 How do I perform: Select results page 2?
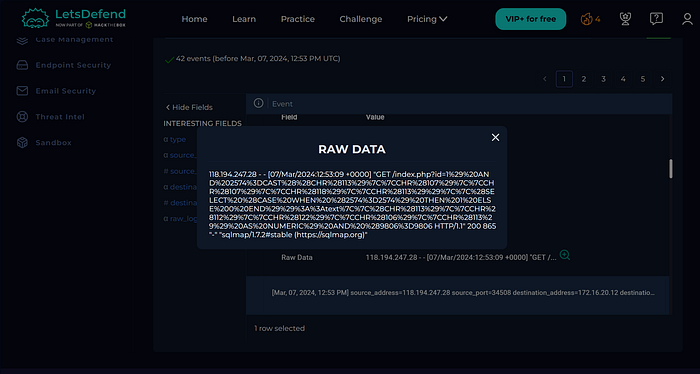[x=583, y=79]
